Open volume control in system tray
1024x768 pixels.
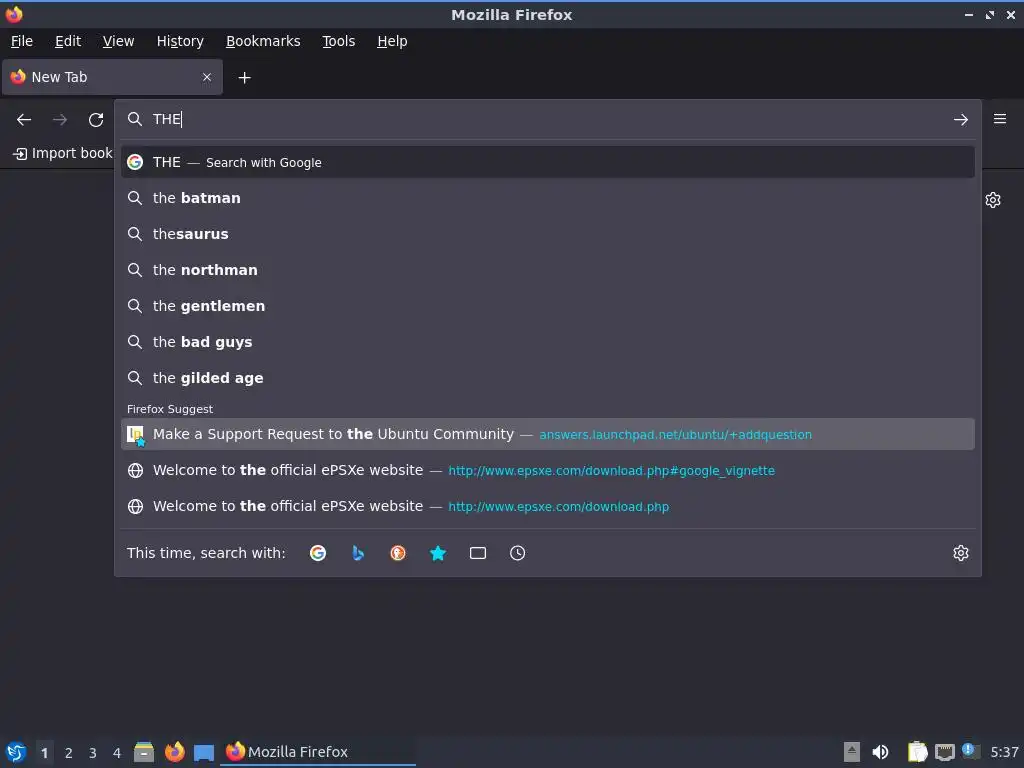click(x=880, y=752)
